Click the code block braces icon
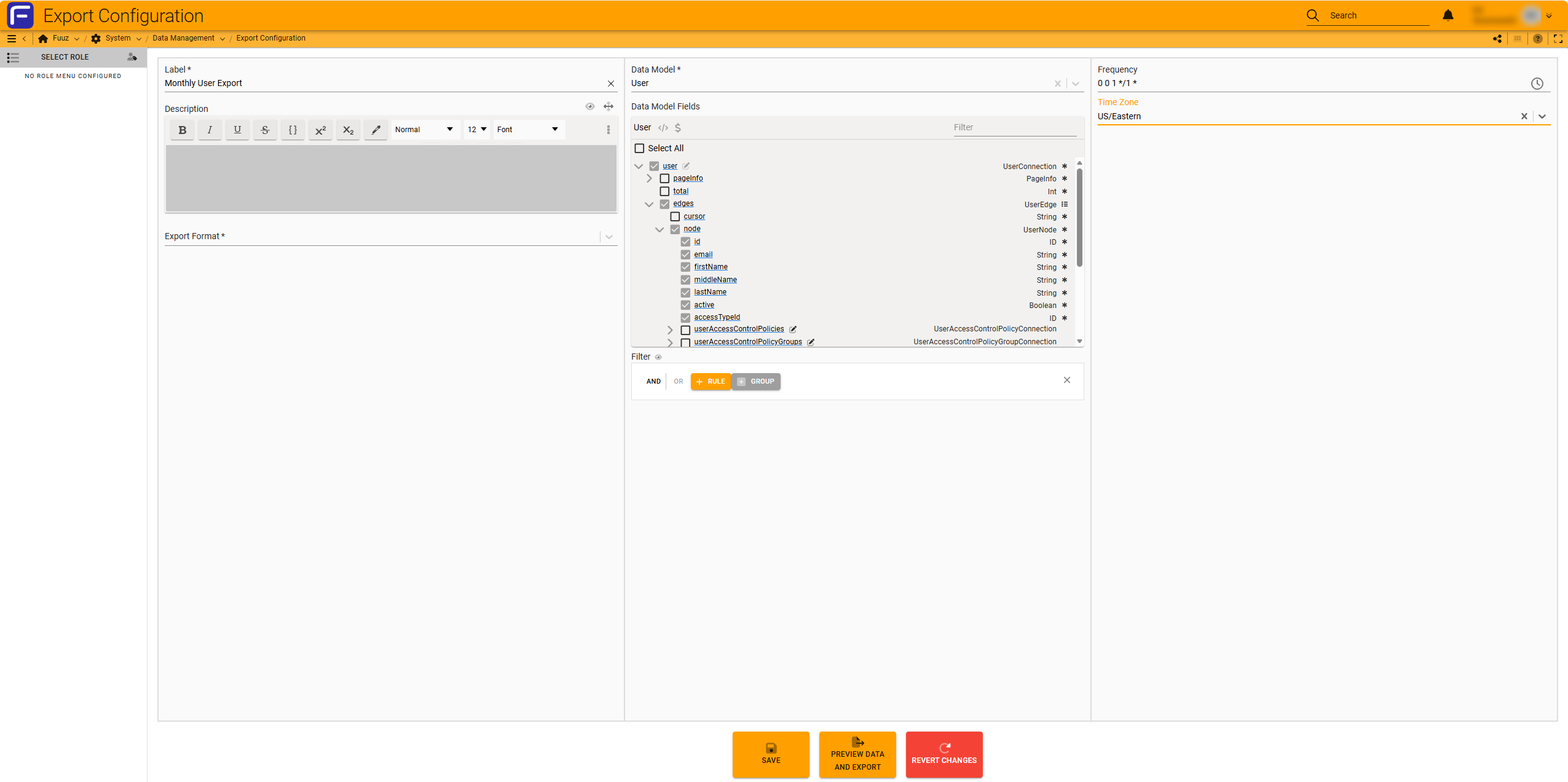This screenshot has height=782, width=1568. click(293, 130)
